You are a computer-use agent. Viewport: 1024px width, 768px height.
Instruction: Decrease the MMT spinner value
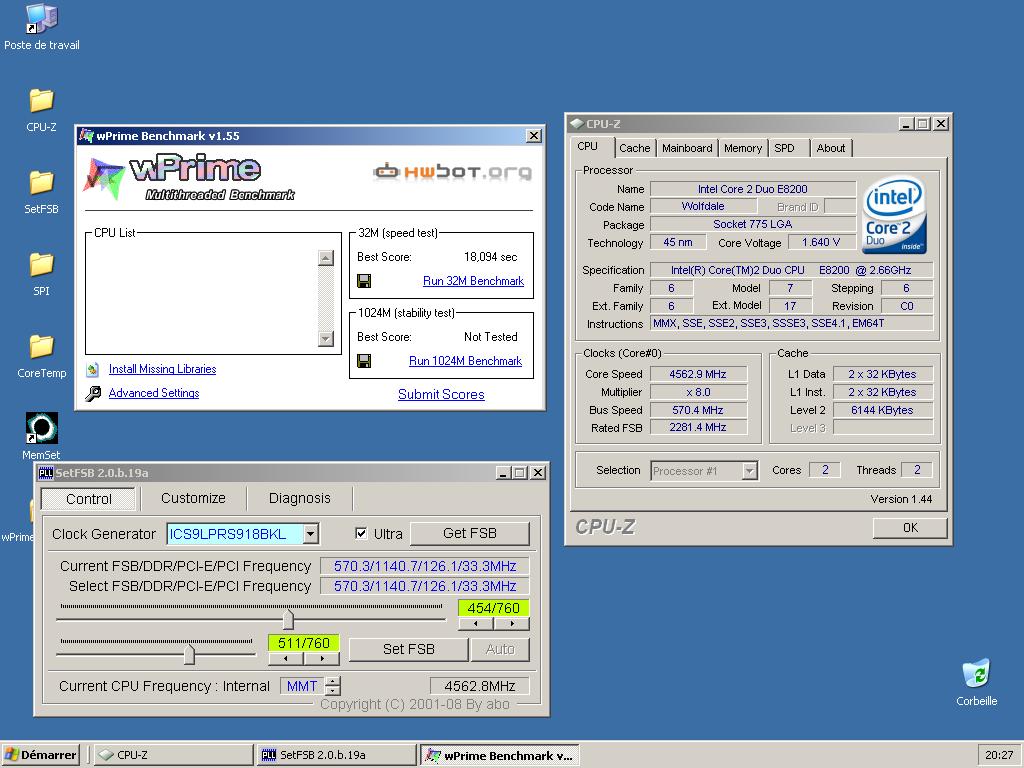[x=333, y=690]
